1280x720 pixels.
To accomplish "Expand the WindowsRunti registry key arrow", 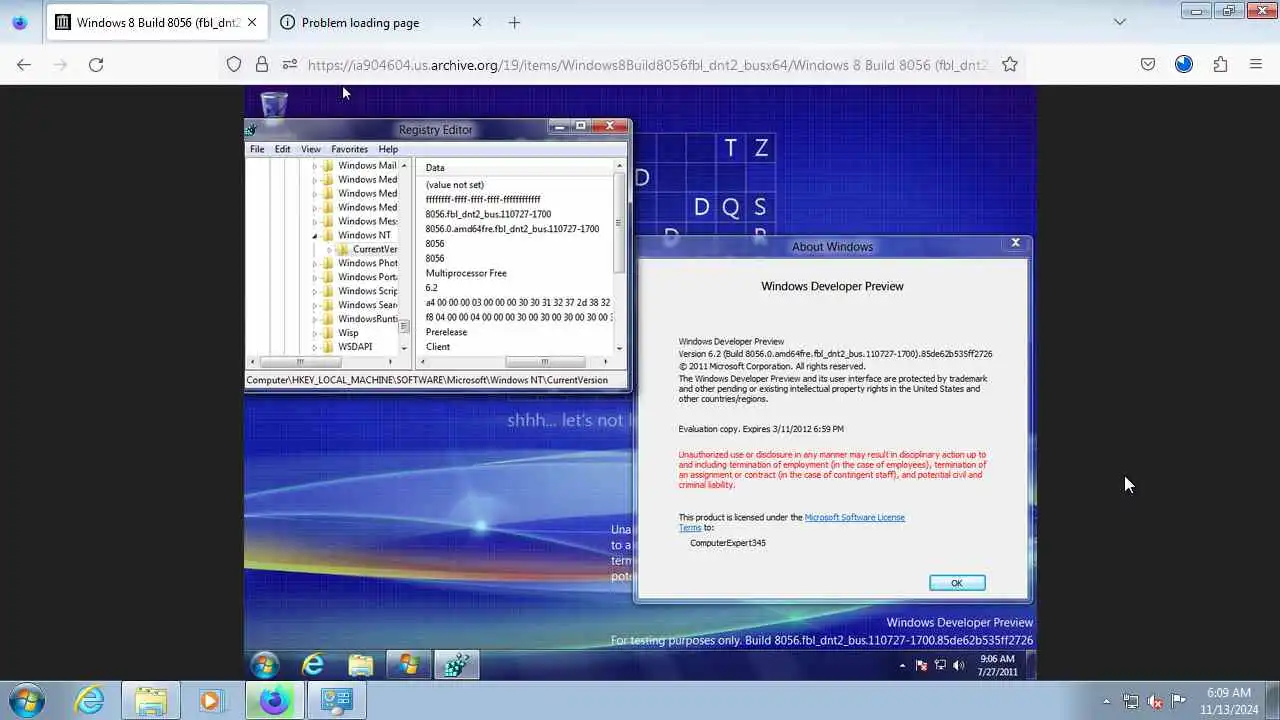I will point(315,320).
